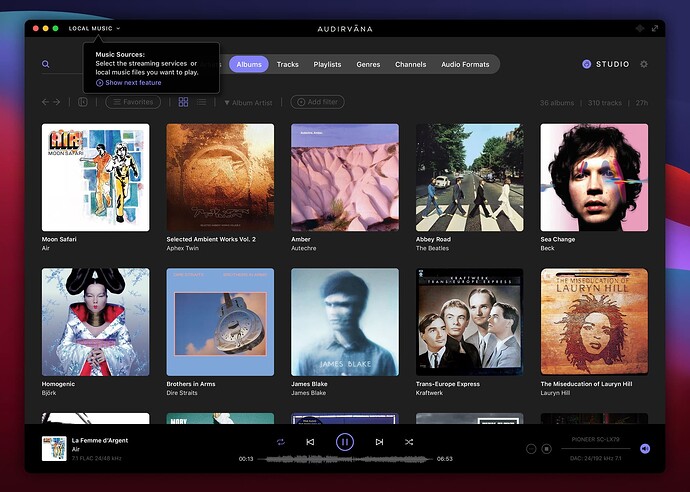The height and width of the screenshot is (492, 690).
Task: Open the Sea Change album cover
Action: pos(594,177)
